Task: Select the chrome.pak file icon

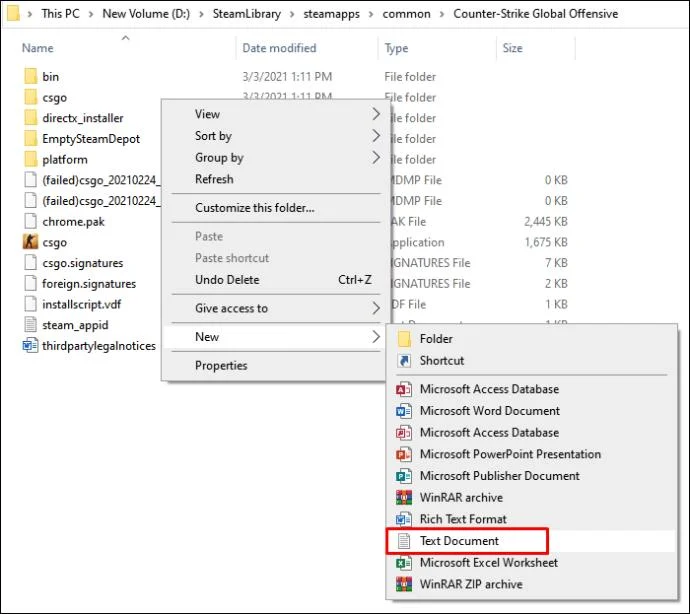Action: pos(30,221)
